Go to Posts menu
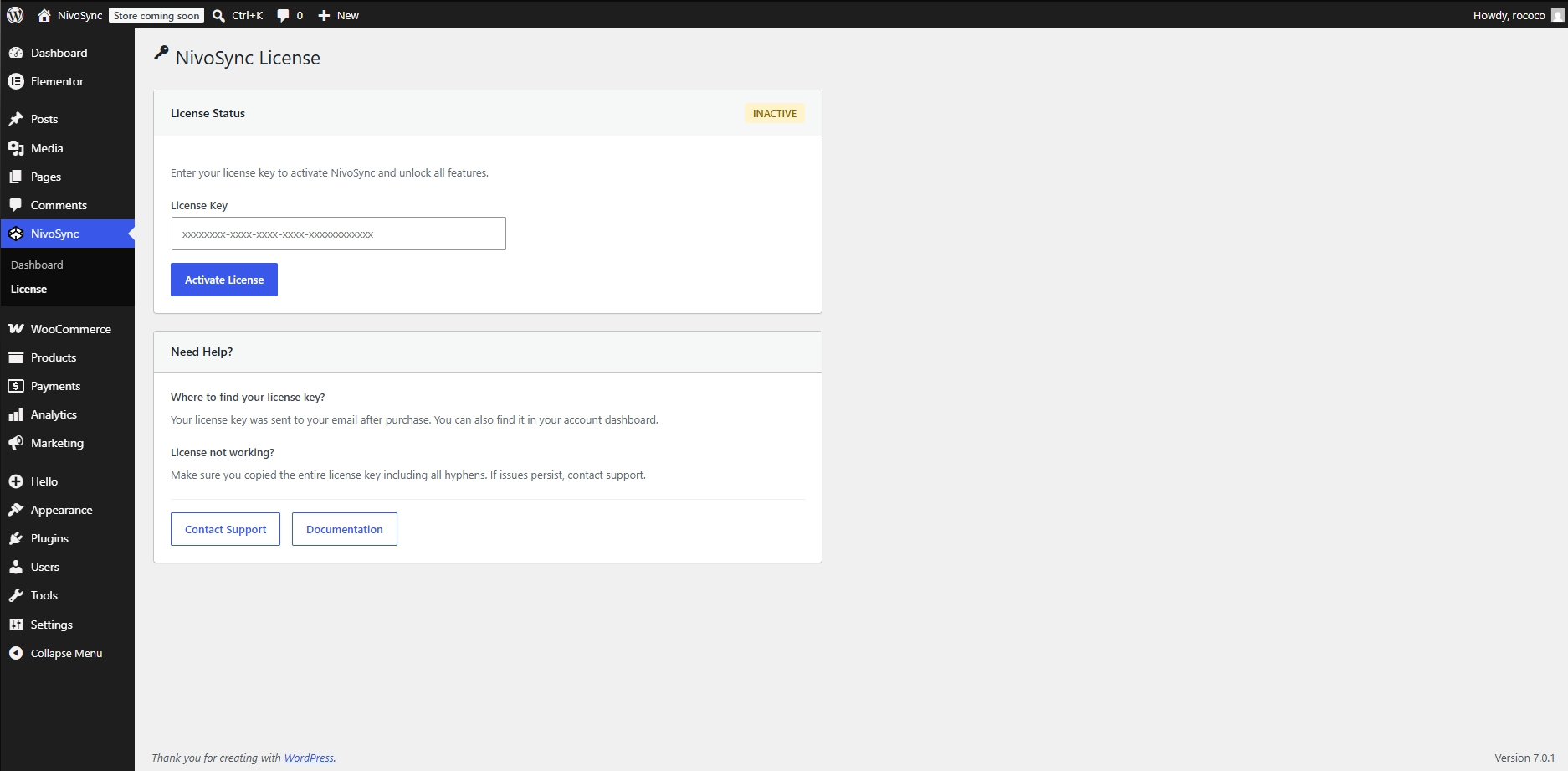Screen dimensions: 1568x771 pos(67,119)
